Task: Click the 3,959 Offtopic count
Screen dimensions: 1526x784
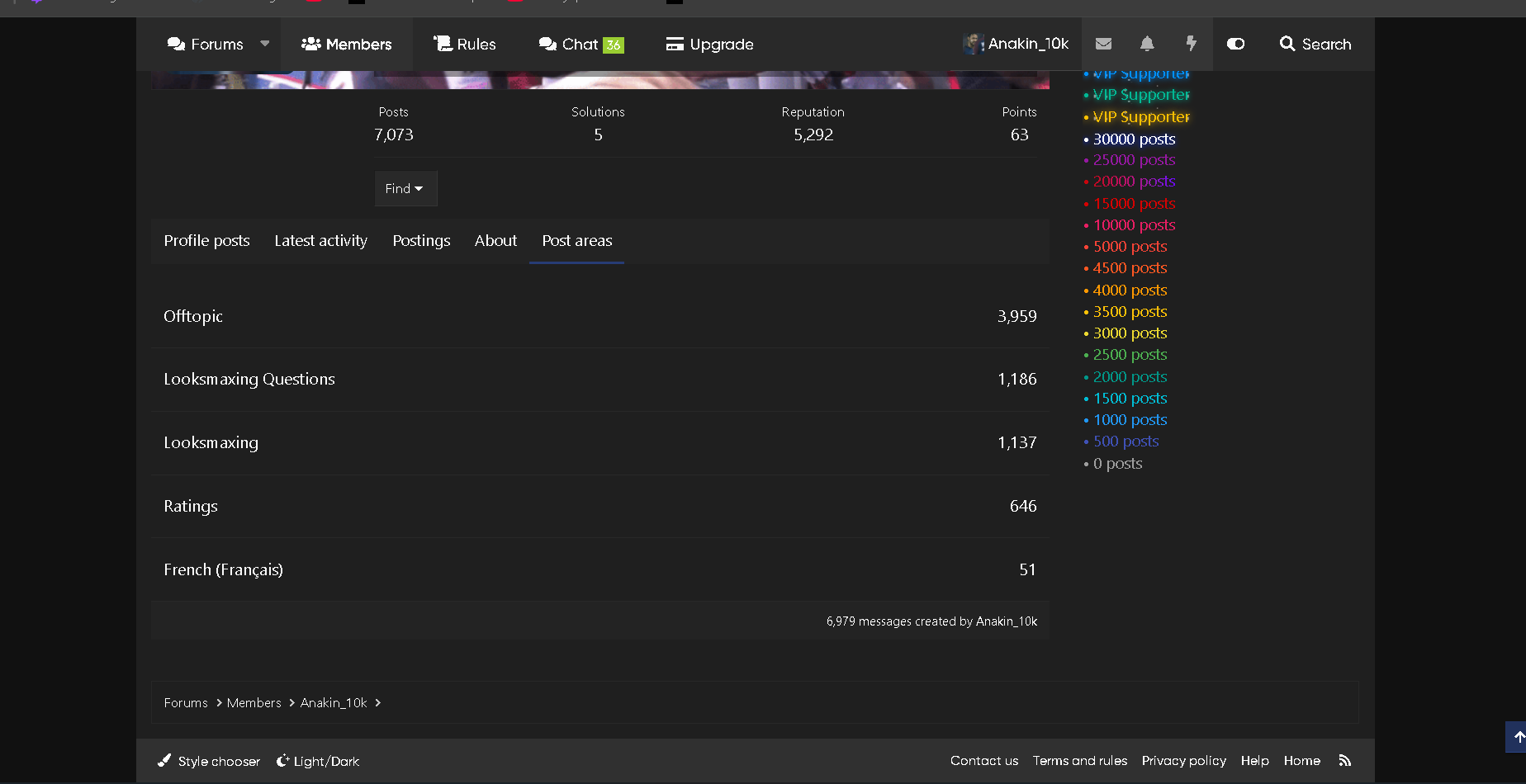Action: 1017,316
